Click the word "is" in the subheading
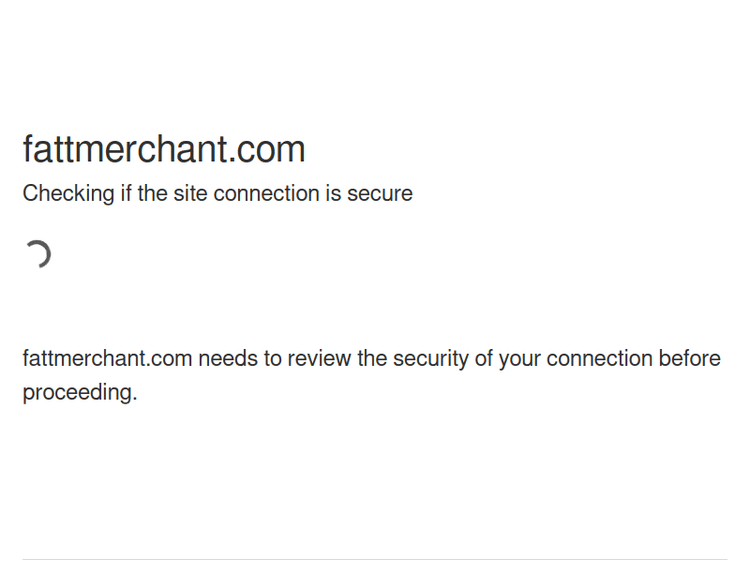The width and height of the screenshot is (750, 563). 333,194
